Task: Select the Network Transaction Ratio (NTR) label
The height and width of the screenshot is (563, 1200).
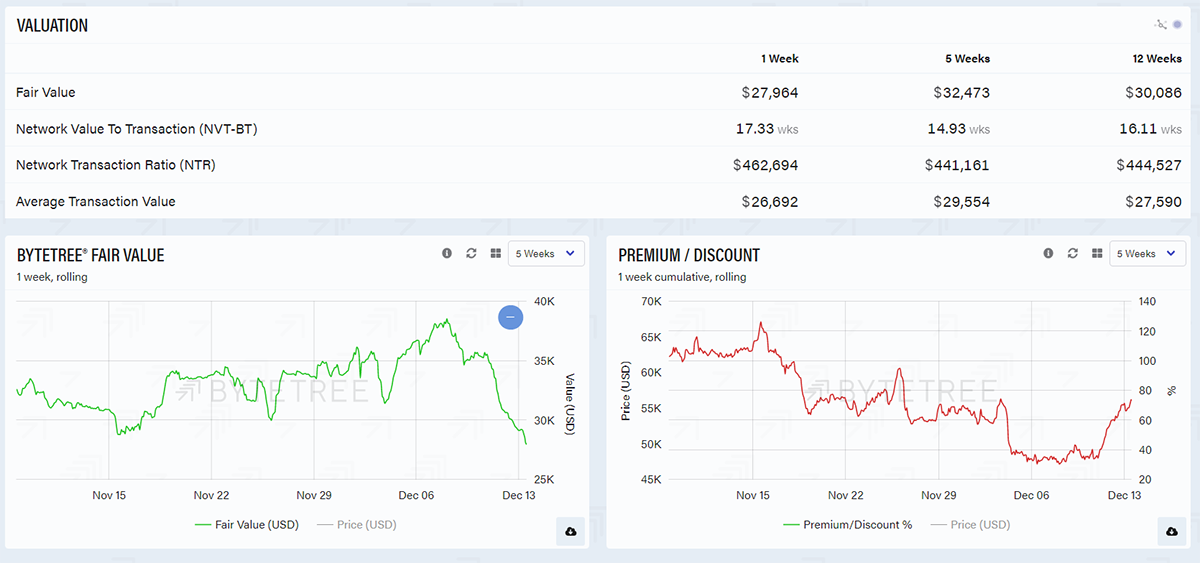Action: click(x=116, y=165)
